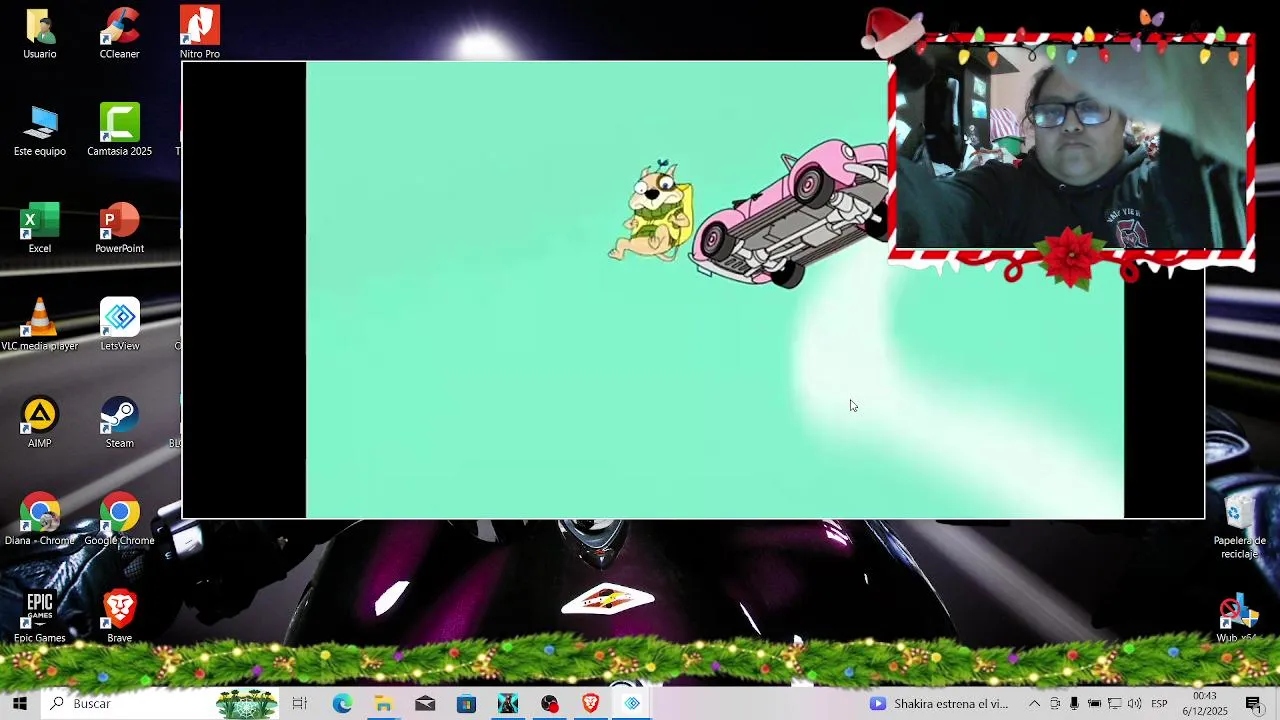Expand the hidden tray icons chevron
1280x720 pixels.
point(1034,704)
